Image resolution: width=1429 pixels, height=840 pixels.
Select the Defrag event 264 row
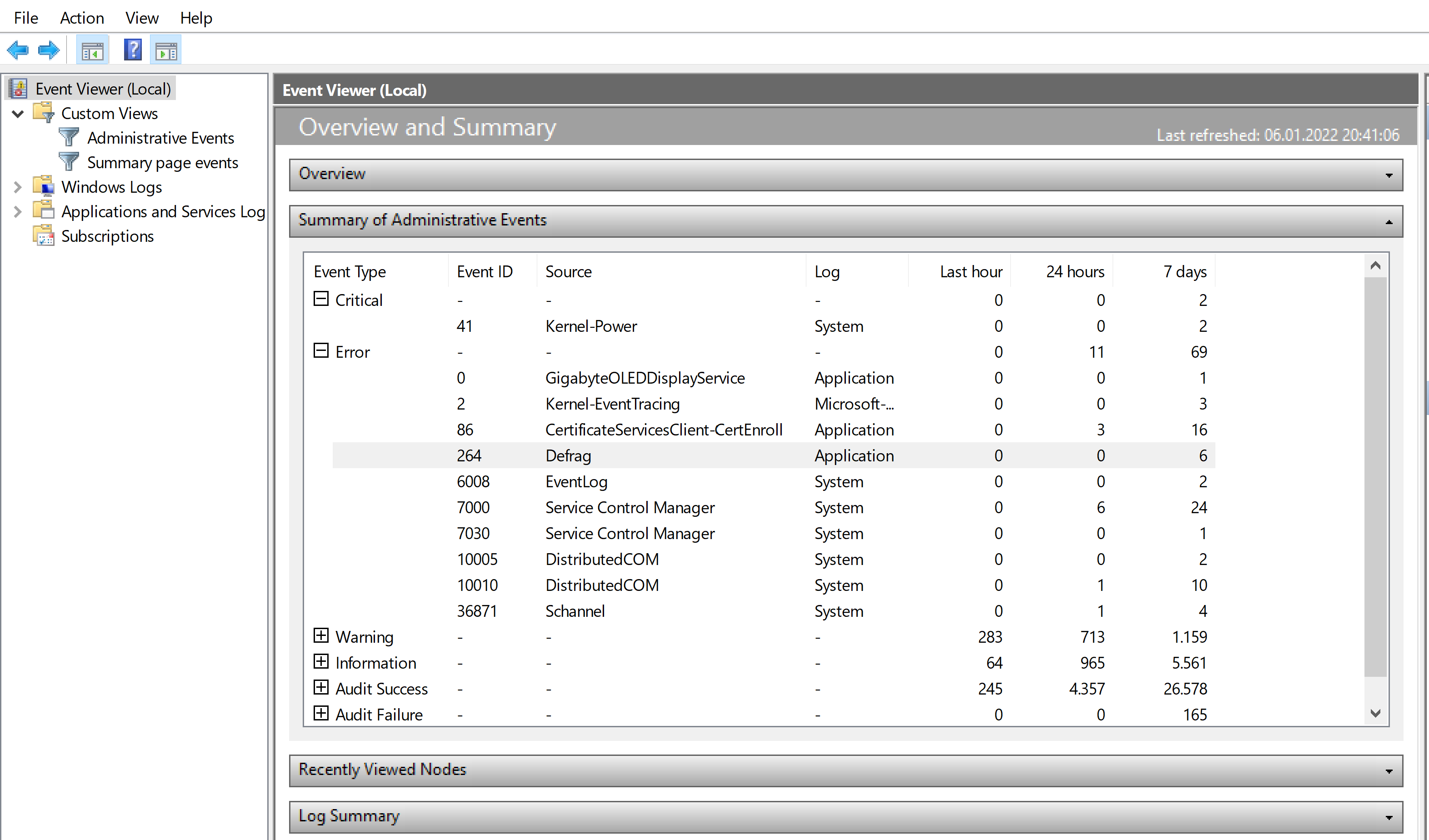click(568, 456)
